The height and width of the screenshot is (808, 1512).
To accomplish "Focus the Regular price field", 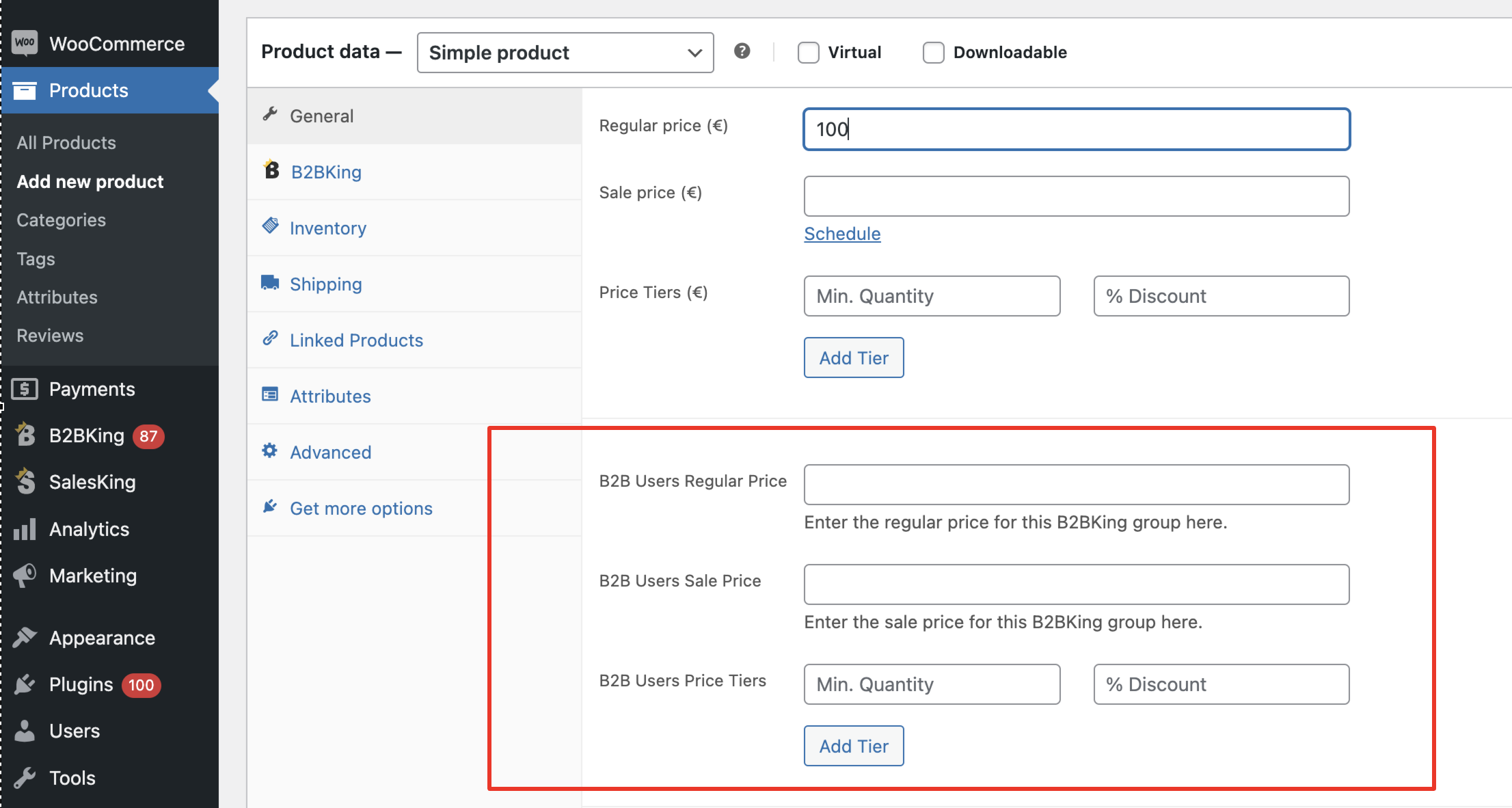I will click(x=1077, y=129).
